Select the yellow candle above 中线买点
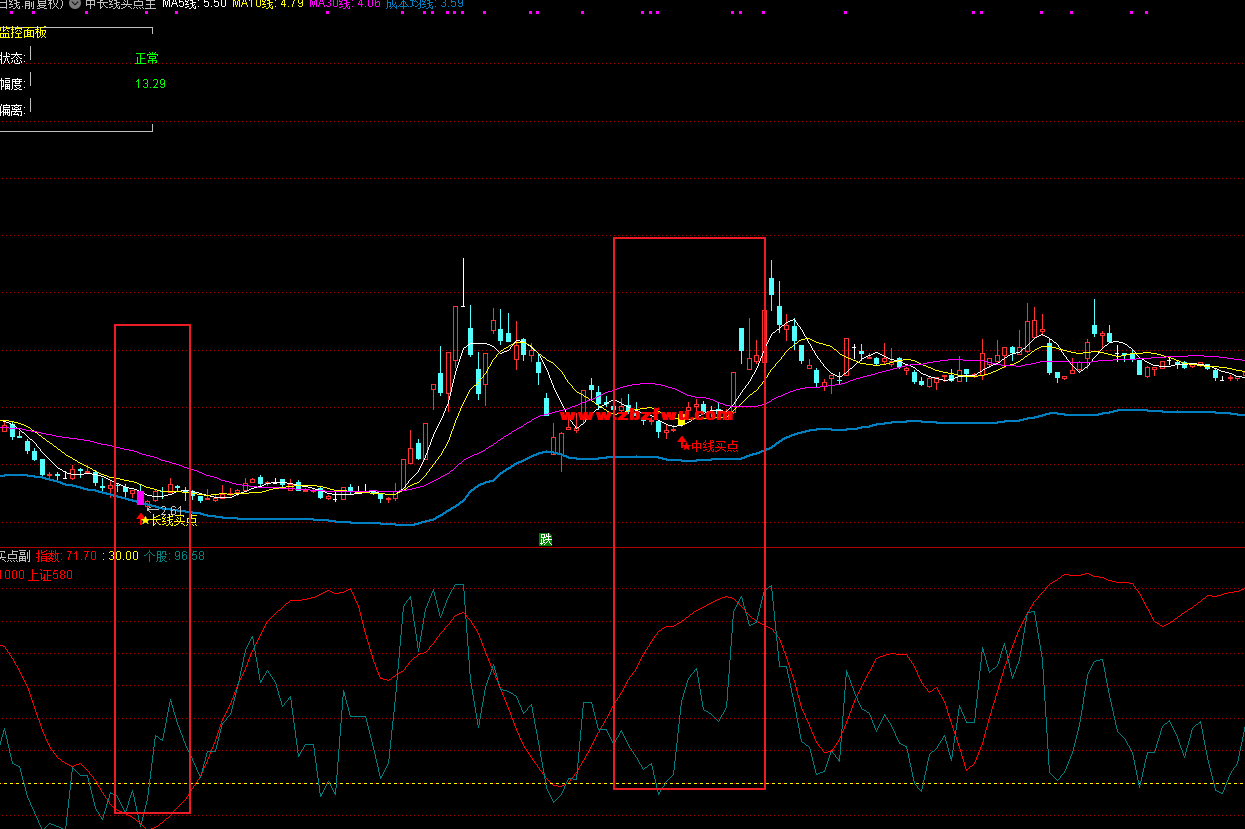The image size is (1245, 829). (681, 422)
